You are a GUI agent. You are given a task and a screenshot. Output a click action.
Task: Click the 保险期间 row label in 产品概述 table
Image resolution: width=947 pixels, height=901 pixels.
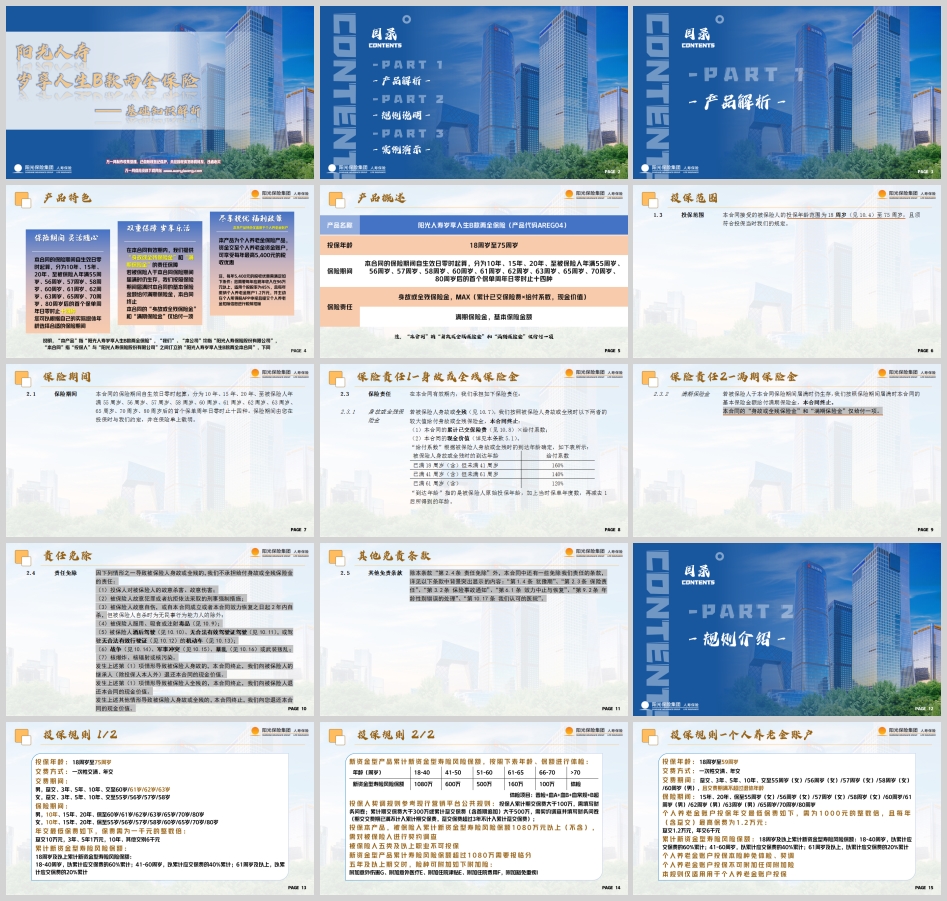(341, 270)
